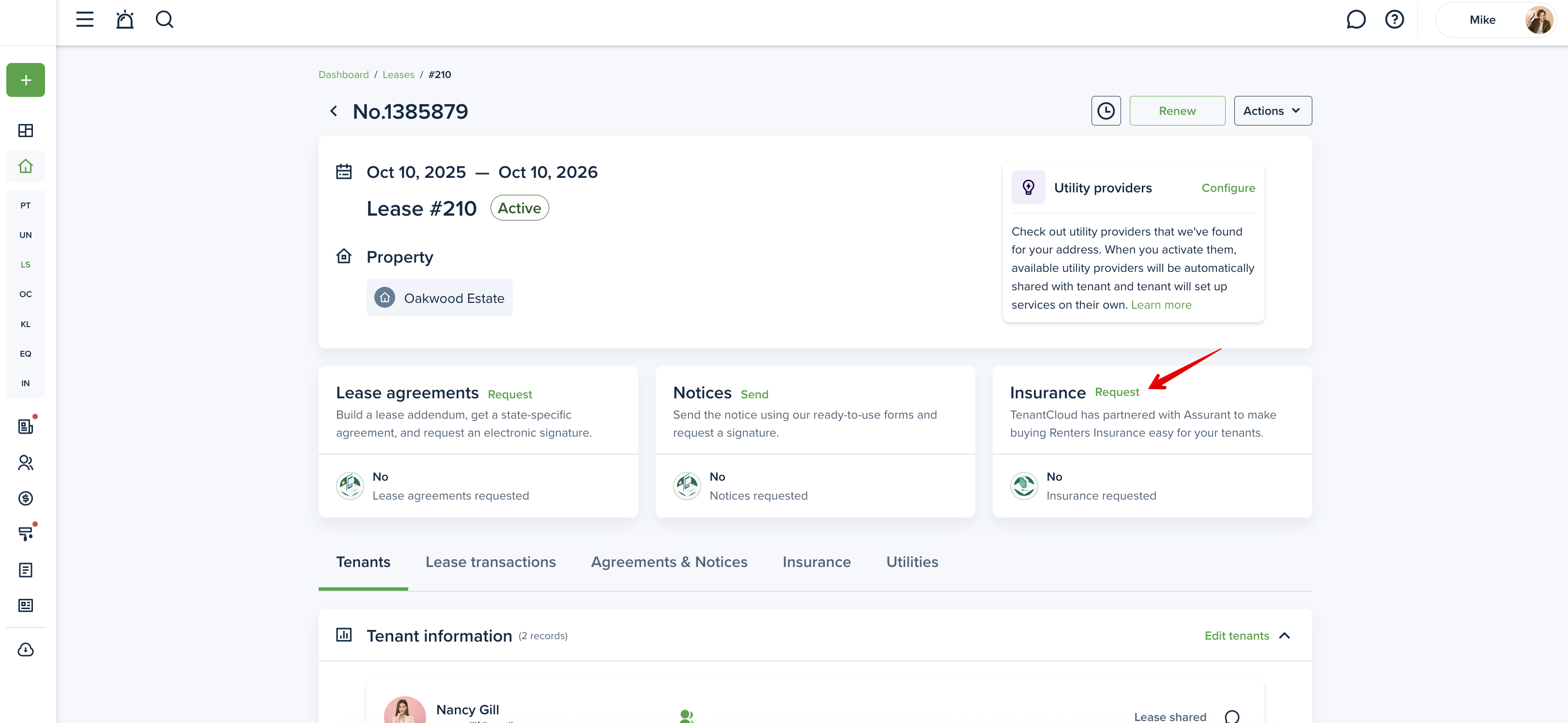Click the help question mark icon
This screenshot has width=1568, height=723.
tap(1394, 19)
